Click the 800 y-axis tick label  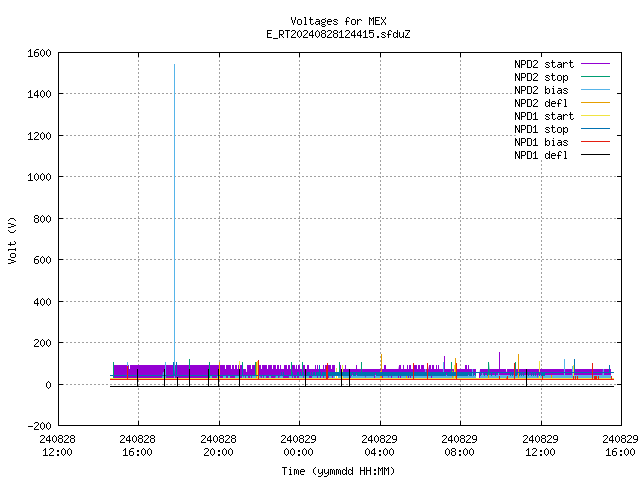pos(42,219)
